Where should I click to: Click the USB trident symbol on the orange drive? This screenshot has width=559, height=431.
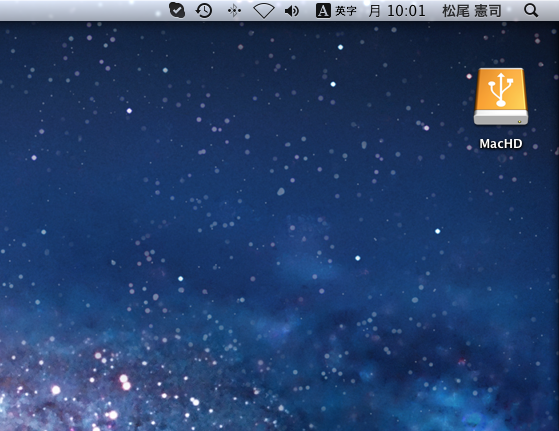coord(501,89)
